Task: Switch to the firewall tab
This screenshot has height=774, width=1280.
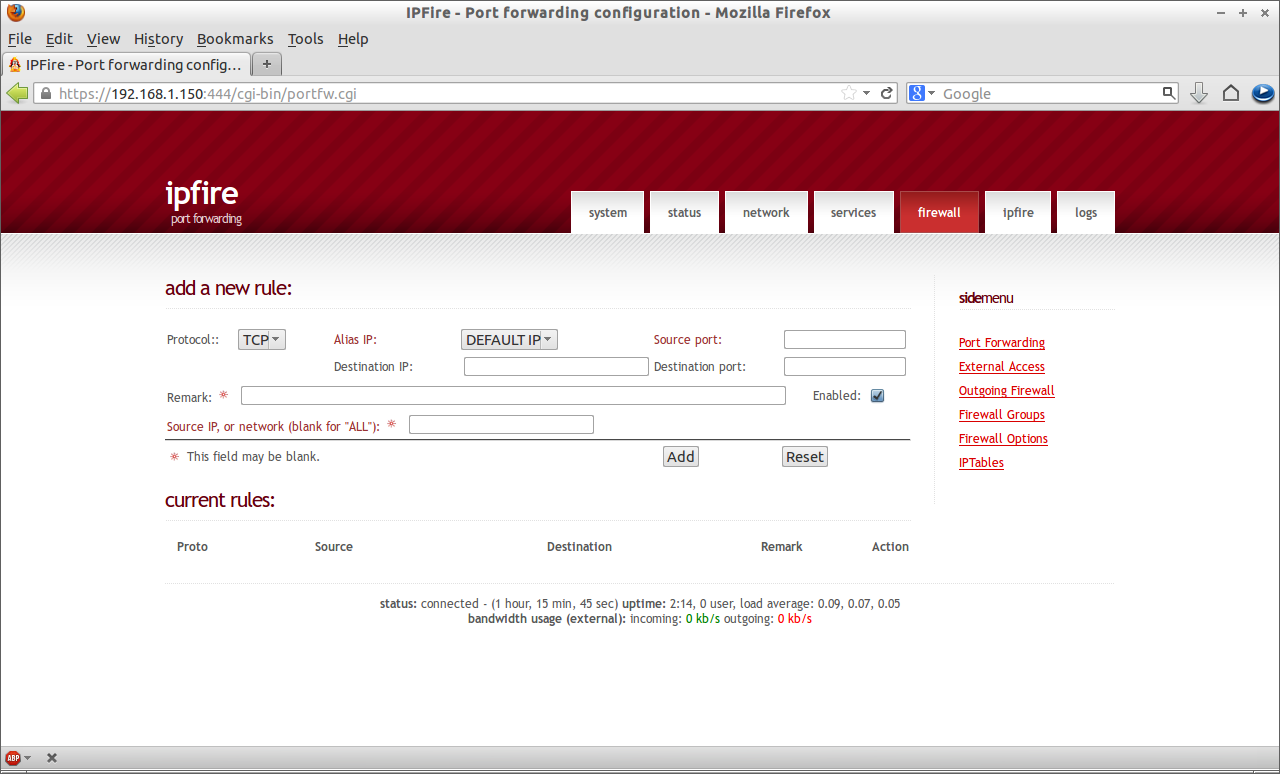Action: (x=939, y=212)
